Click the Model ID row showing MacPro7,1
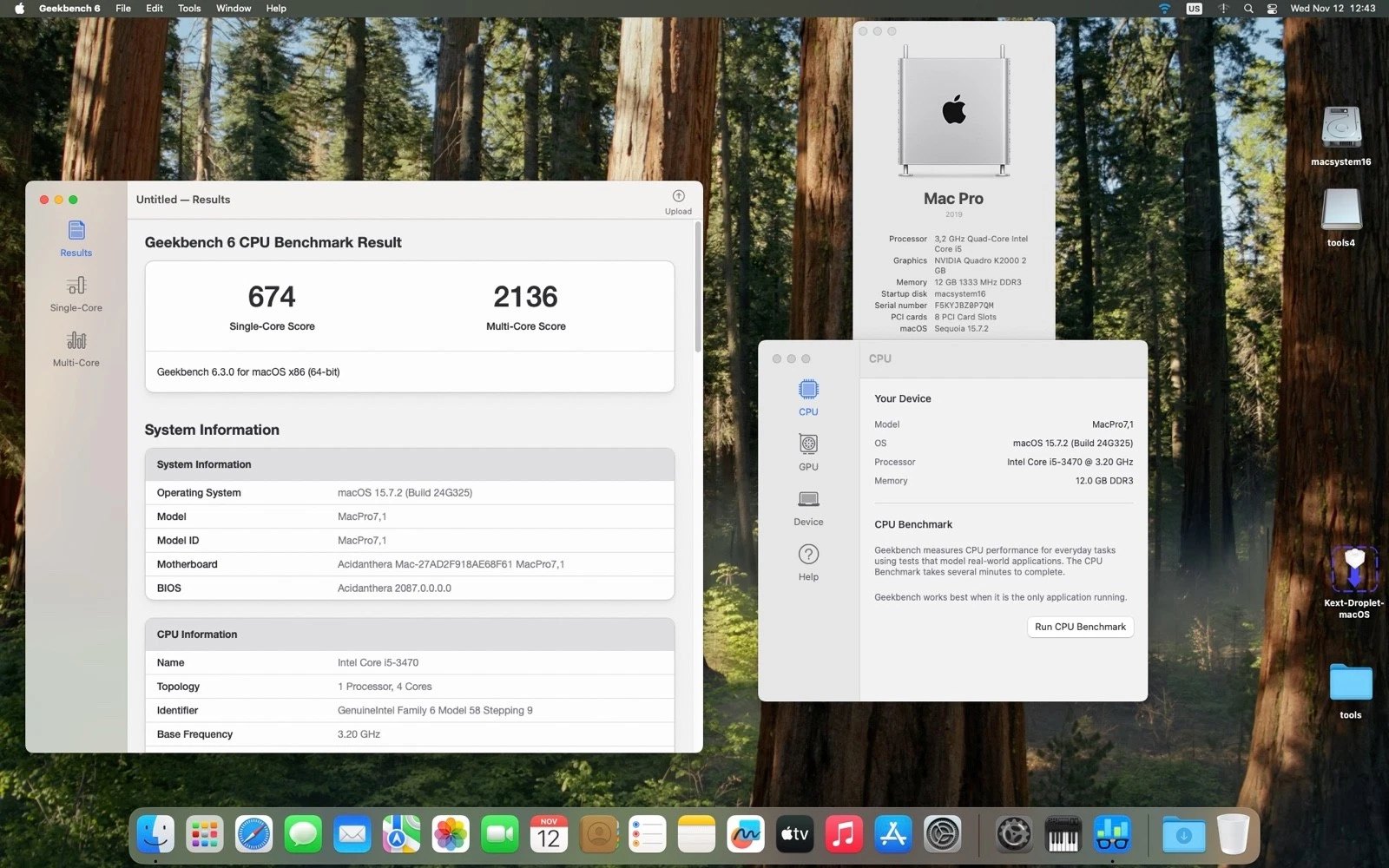This screenshot has height=868, width=1389. (x=410, y=540)
